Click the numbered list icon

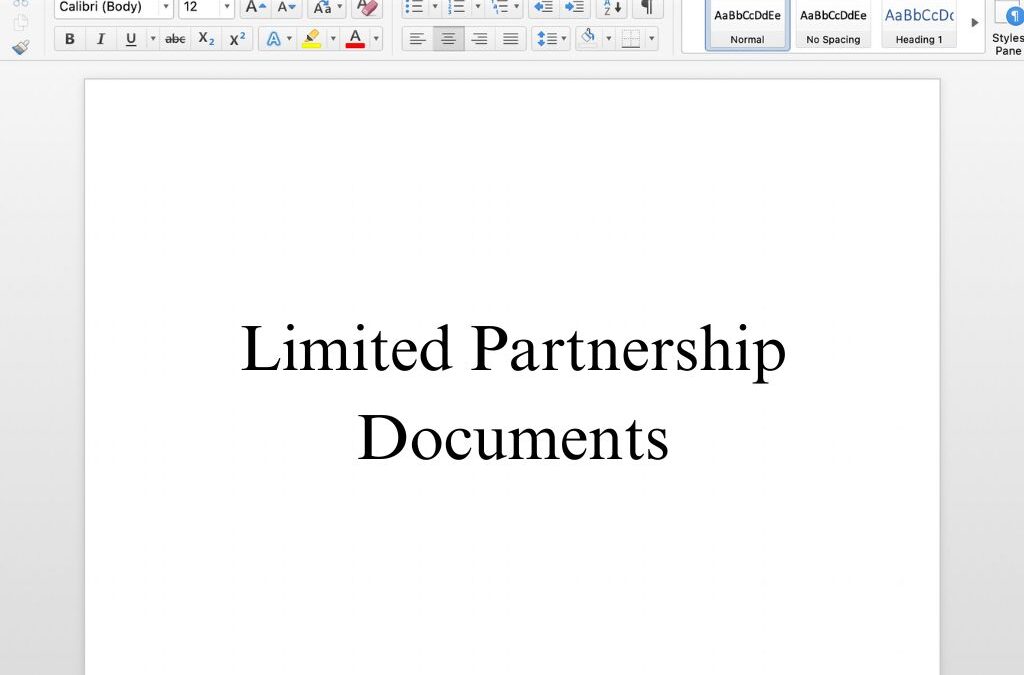coord(456,7)
